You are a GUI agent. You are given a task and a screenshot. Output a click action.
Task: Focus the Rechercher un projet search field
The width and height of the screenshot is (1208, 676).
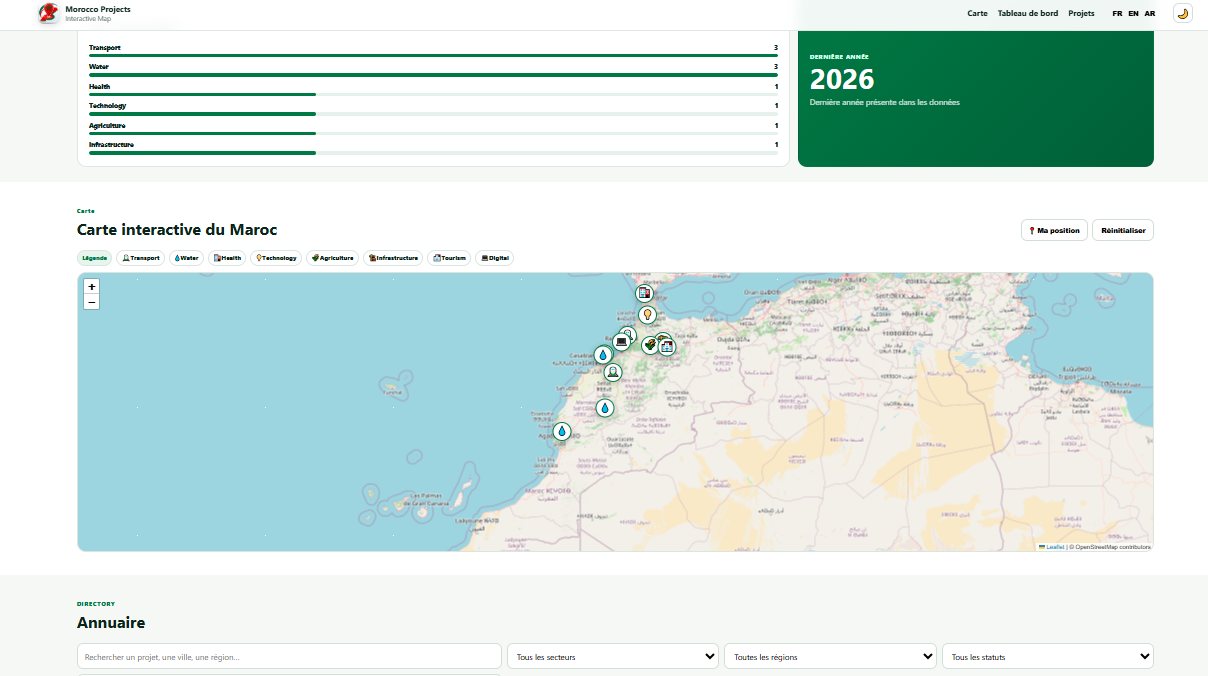pos(289,656)
